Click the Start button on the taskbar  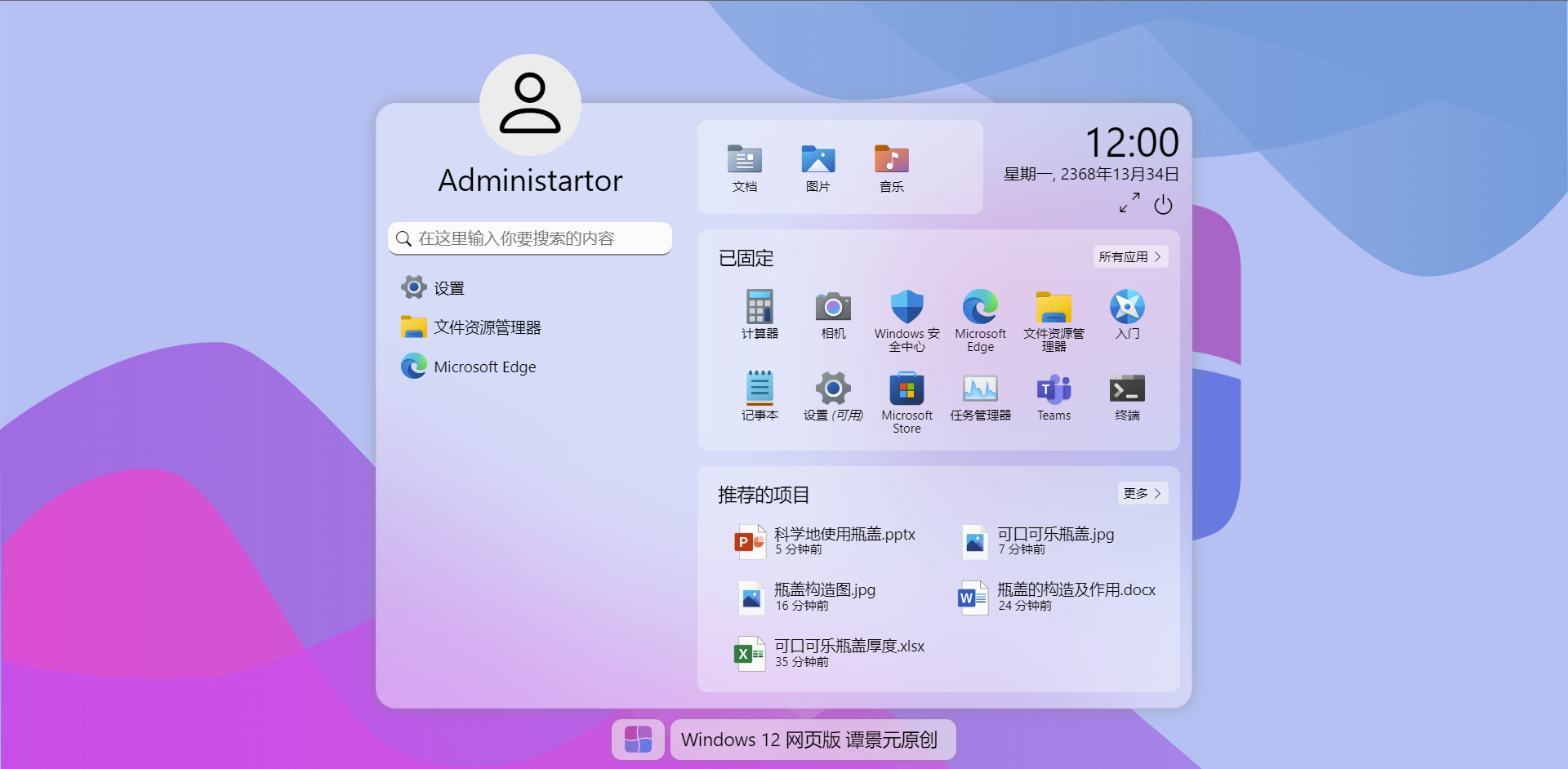[638, 739]
